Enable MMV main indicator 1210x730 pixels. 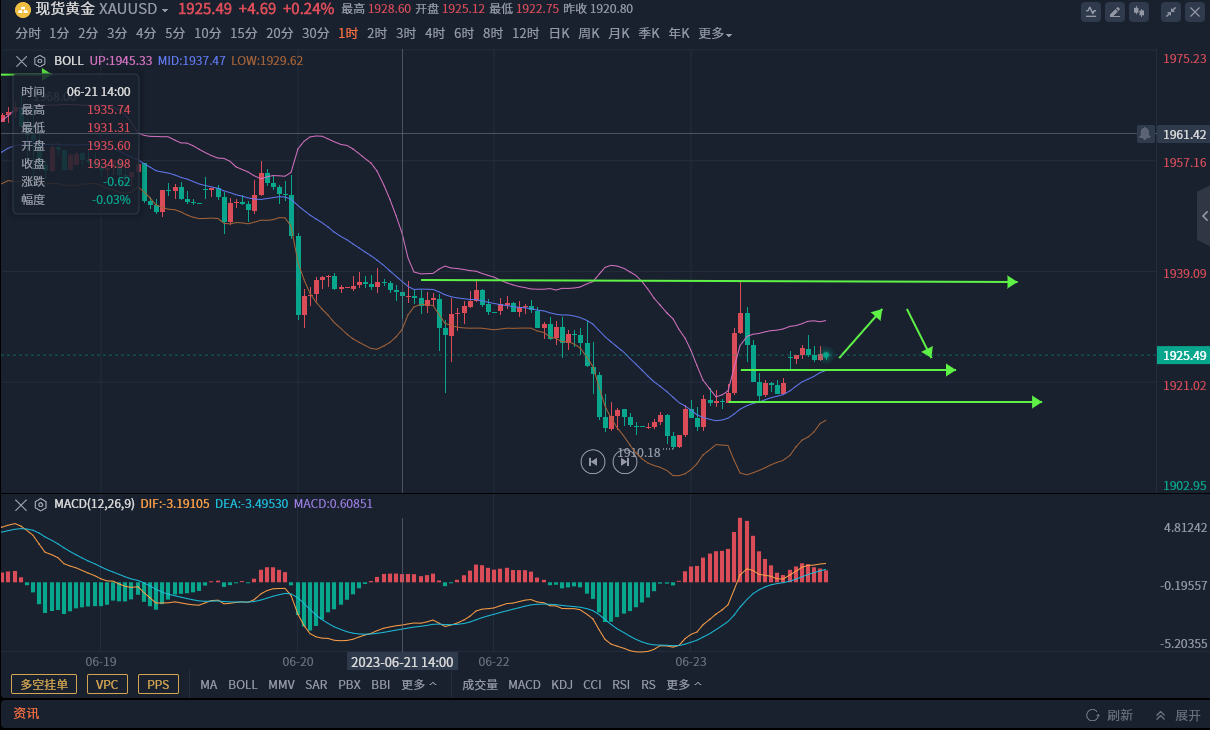[x=281, y=685]
